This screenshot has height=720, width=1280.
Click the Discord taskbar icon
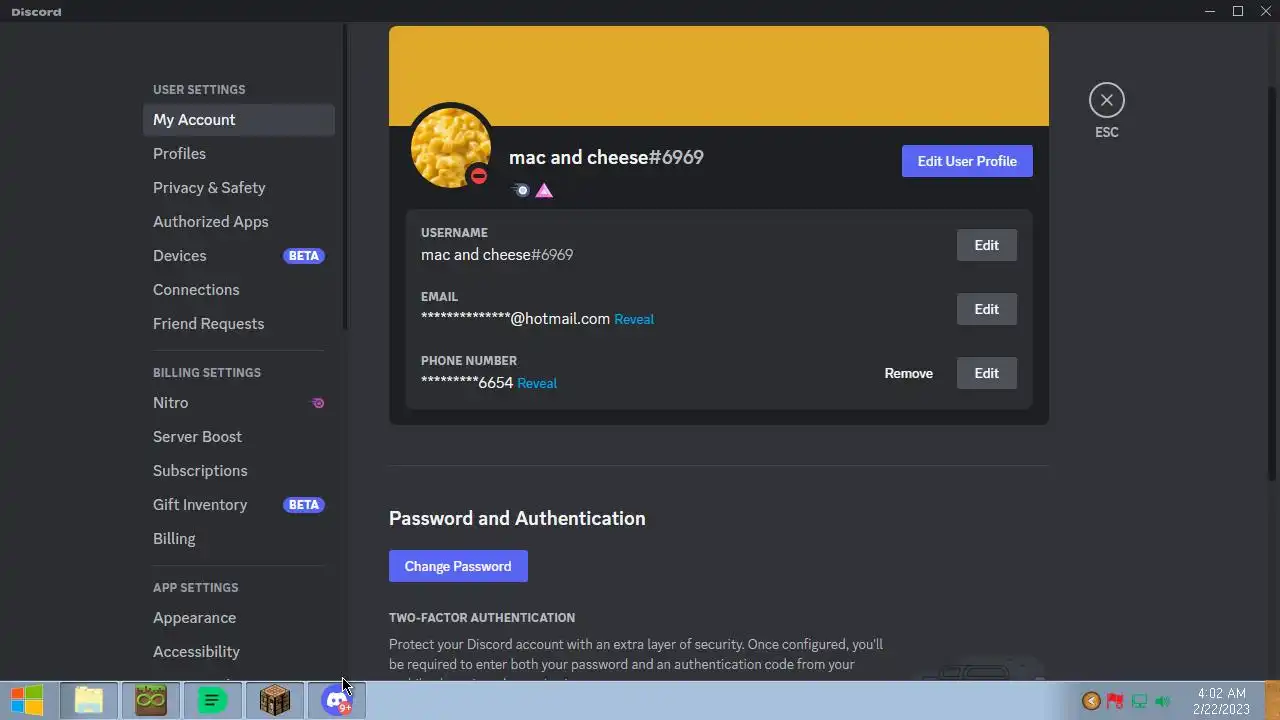point(337,701)
